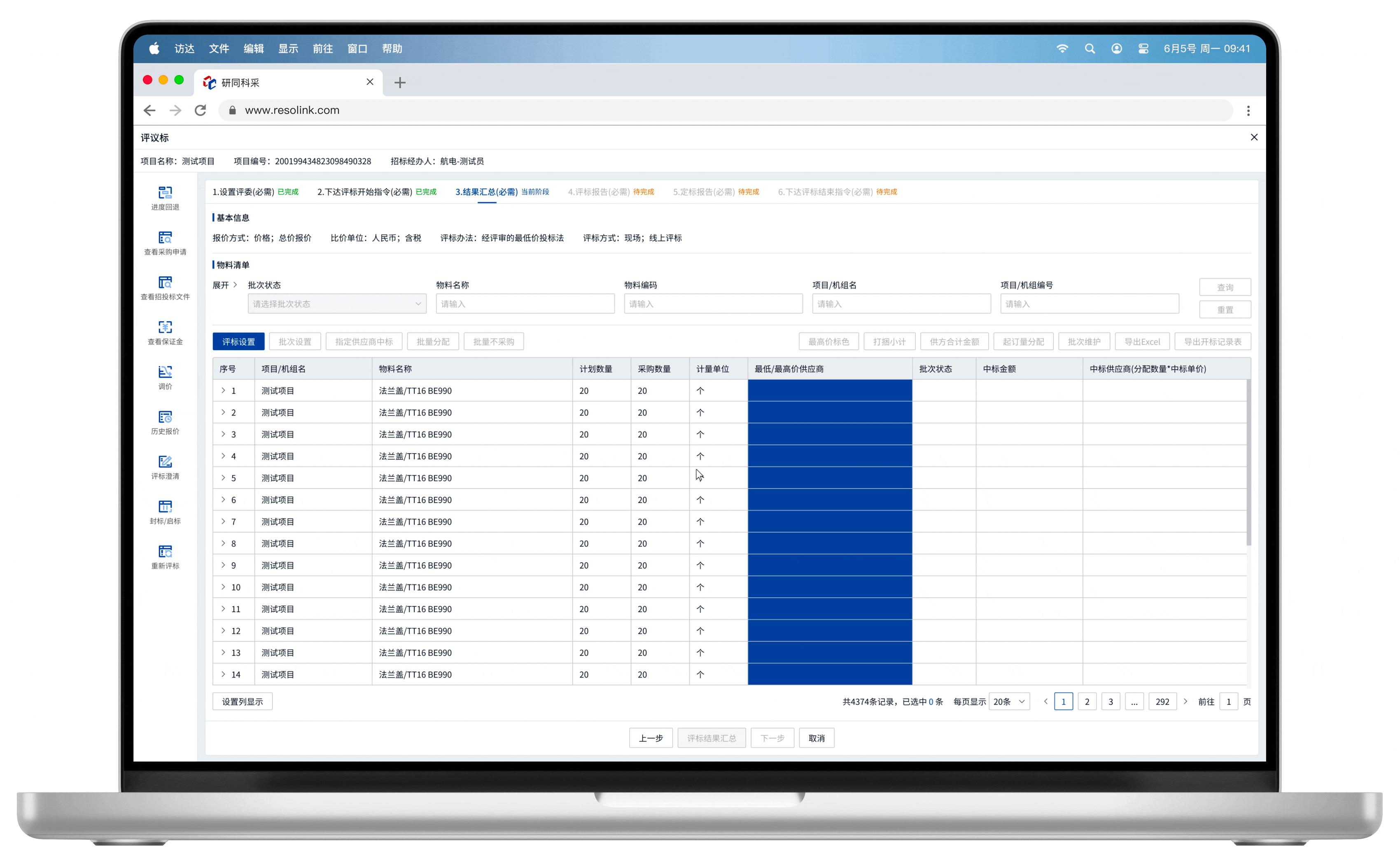Open 历史报价 in the sidebar
Viewport: 1400px width, 865px height.
click(x=165, y=422)
